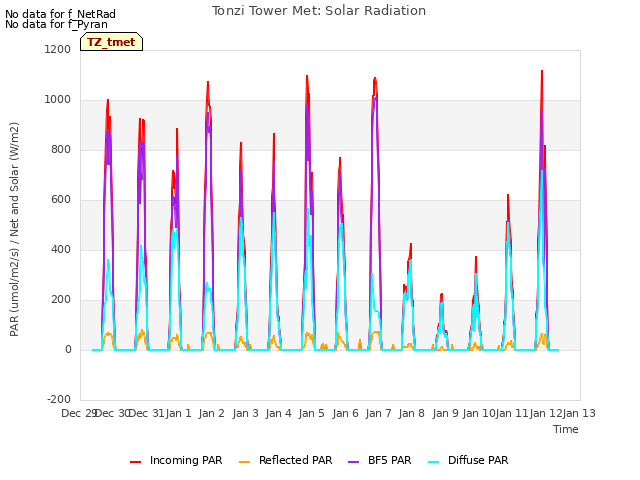640x480 pixels.
Task: Click the Jan 9 x-axis date label
Action: click(445, 413)
